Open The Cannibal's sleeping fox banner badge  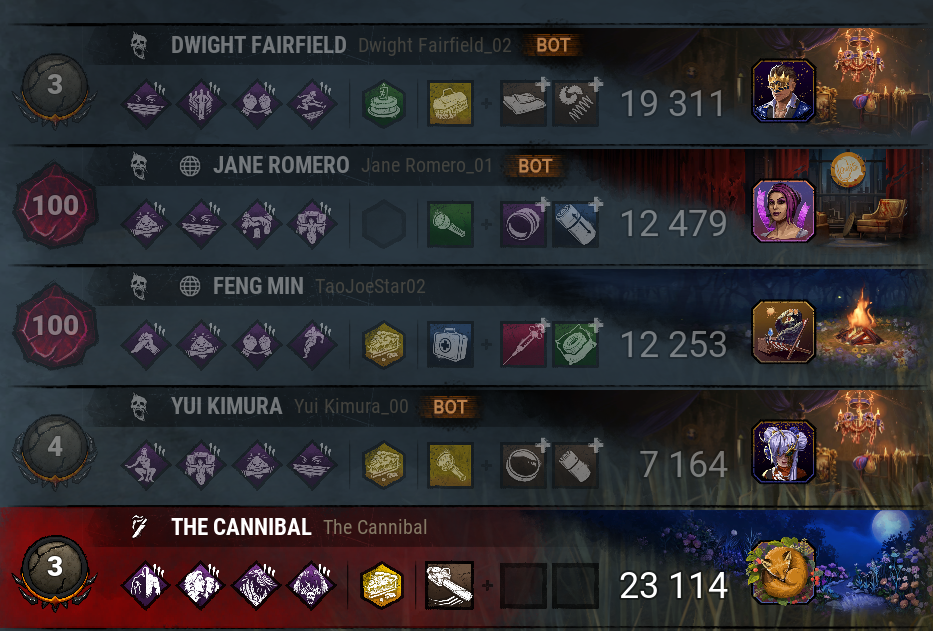click(783, 572)
